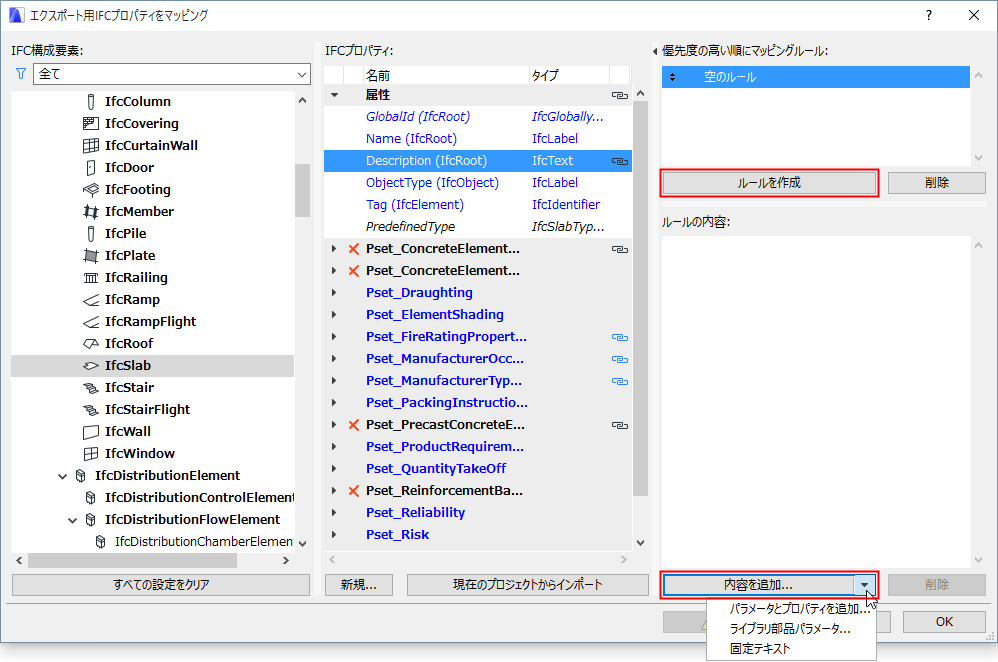Click the IfcDoor icon

click(x=91, y=167)
